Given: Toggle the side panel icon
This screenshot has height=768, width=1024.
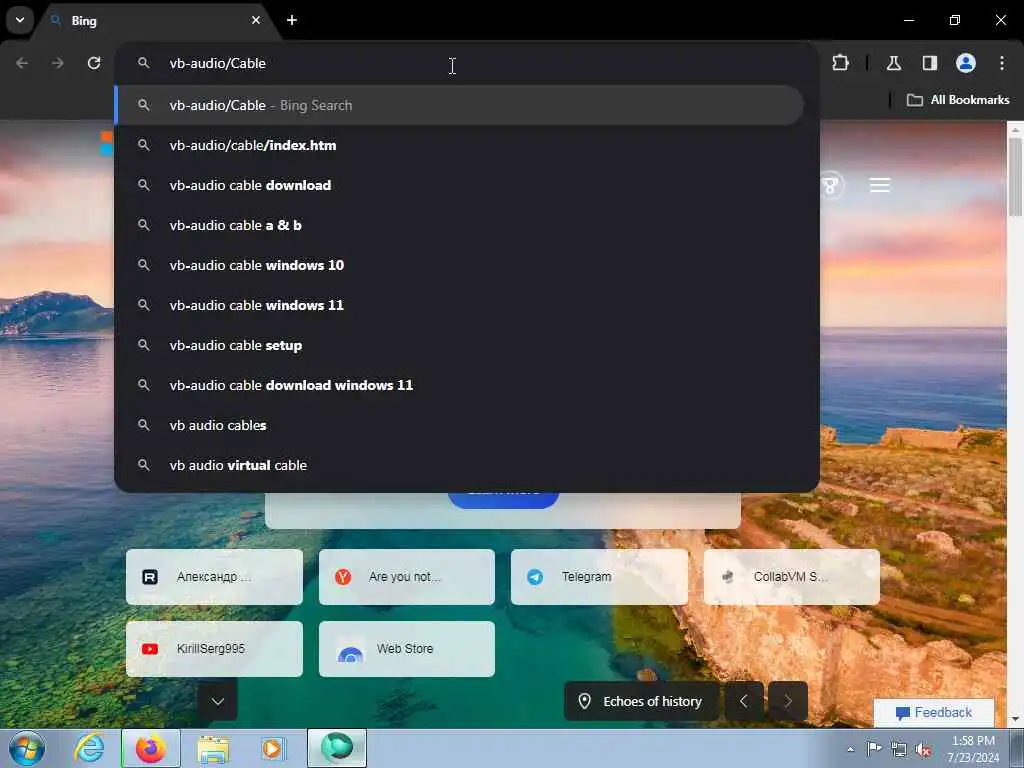Looking at the screenshot, I should 929,63.
